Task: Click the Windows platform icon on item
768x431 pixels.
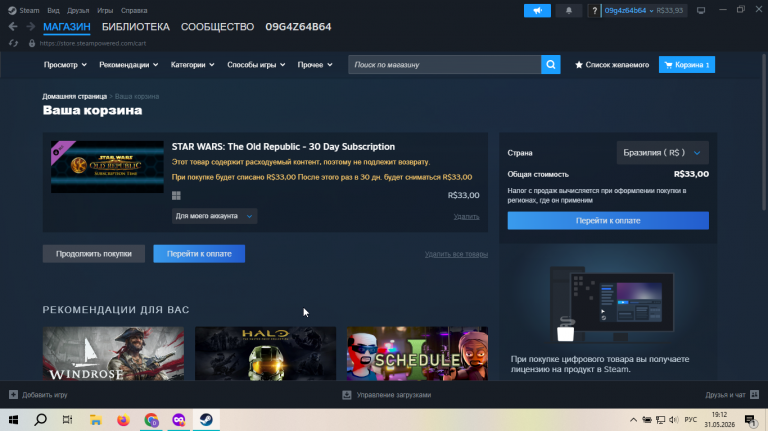Action: (176, 196)
